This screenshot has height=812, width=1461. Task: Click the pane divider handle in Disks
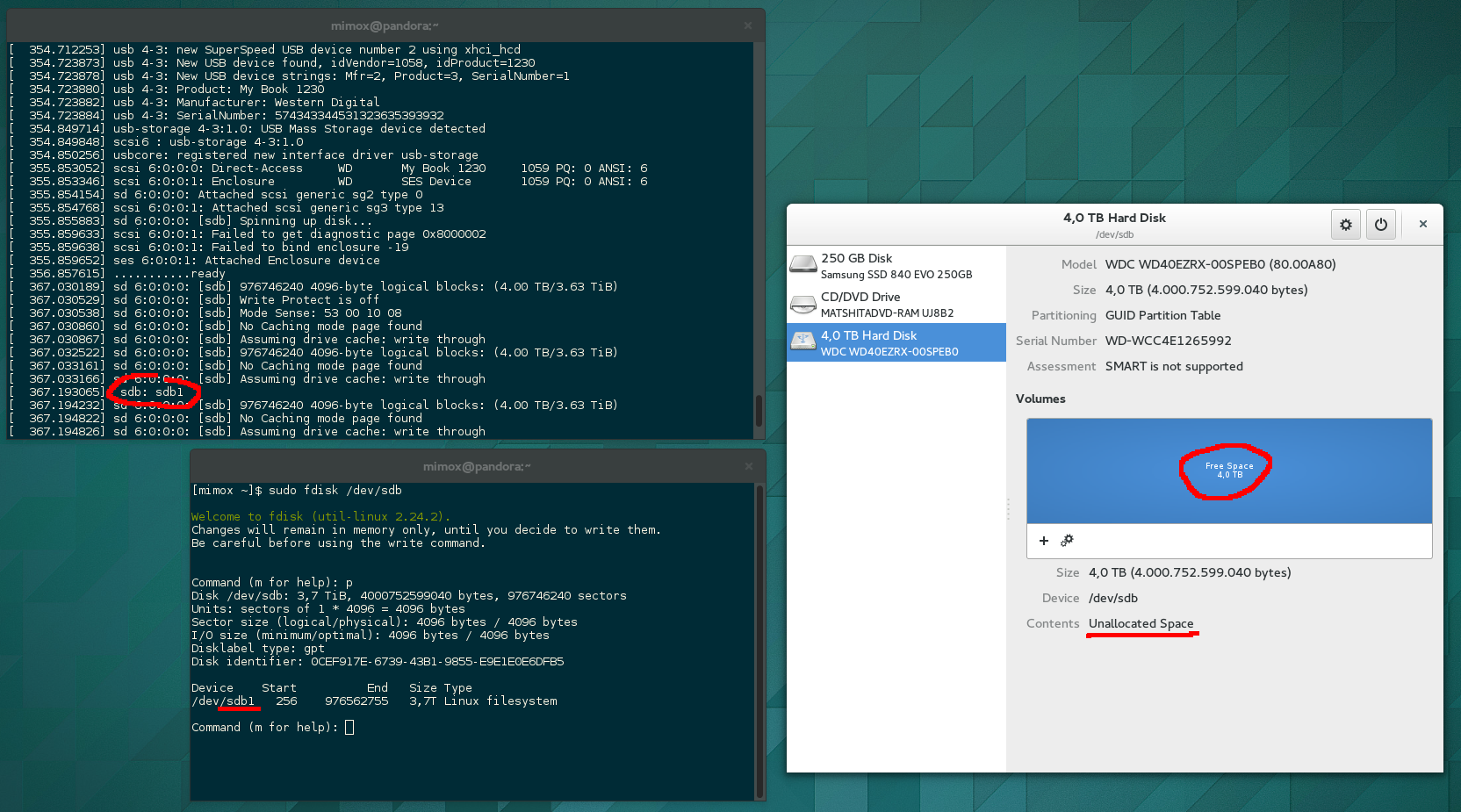coord(1008,509)
